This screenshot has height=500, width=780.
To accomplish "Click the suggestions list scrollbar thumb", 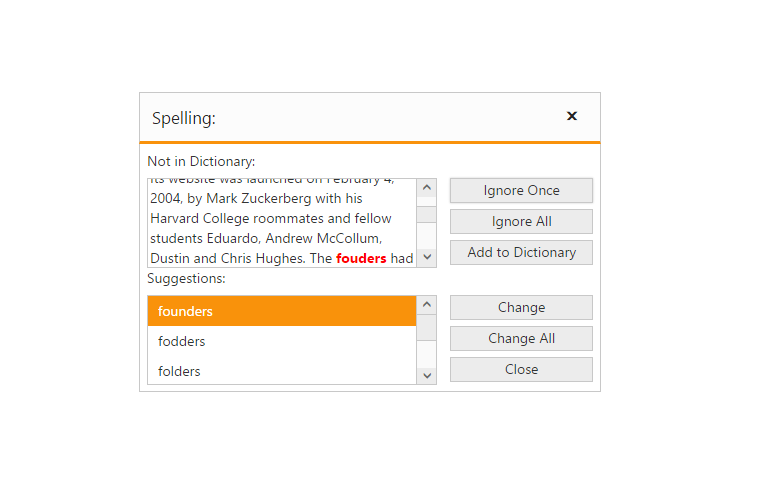I will [x=427, y=328].
